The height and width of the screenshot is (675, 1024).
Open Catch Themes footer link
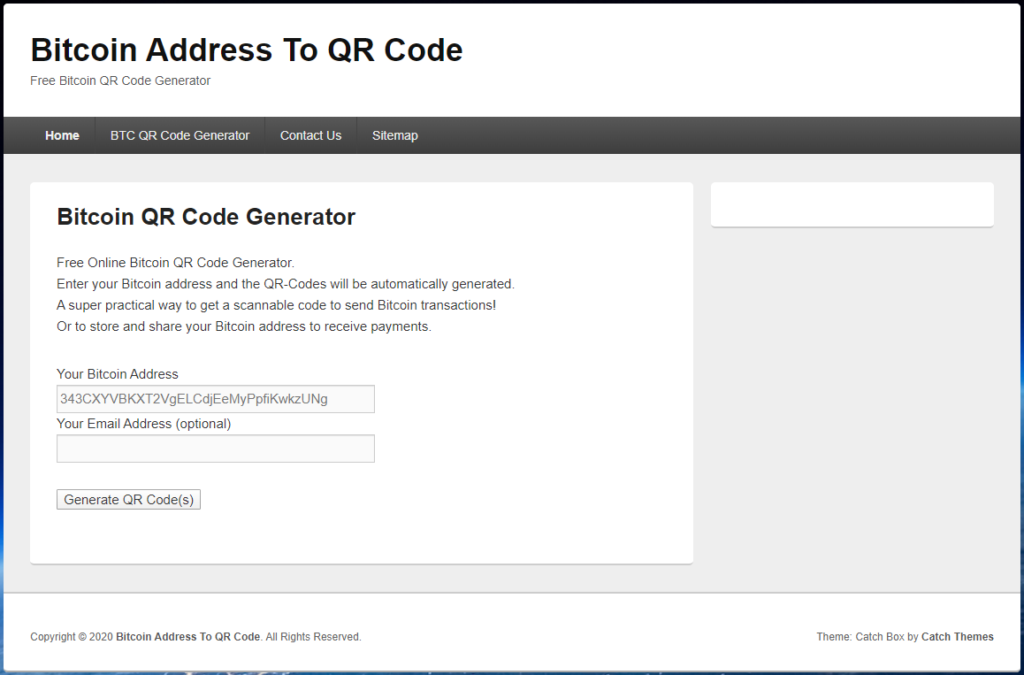point(957,636)
